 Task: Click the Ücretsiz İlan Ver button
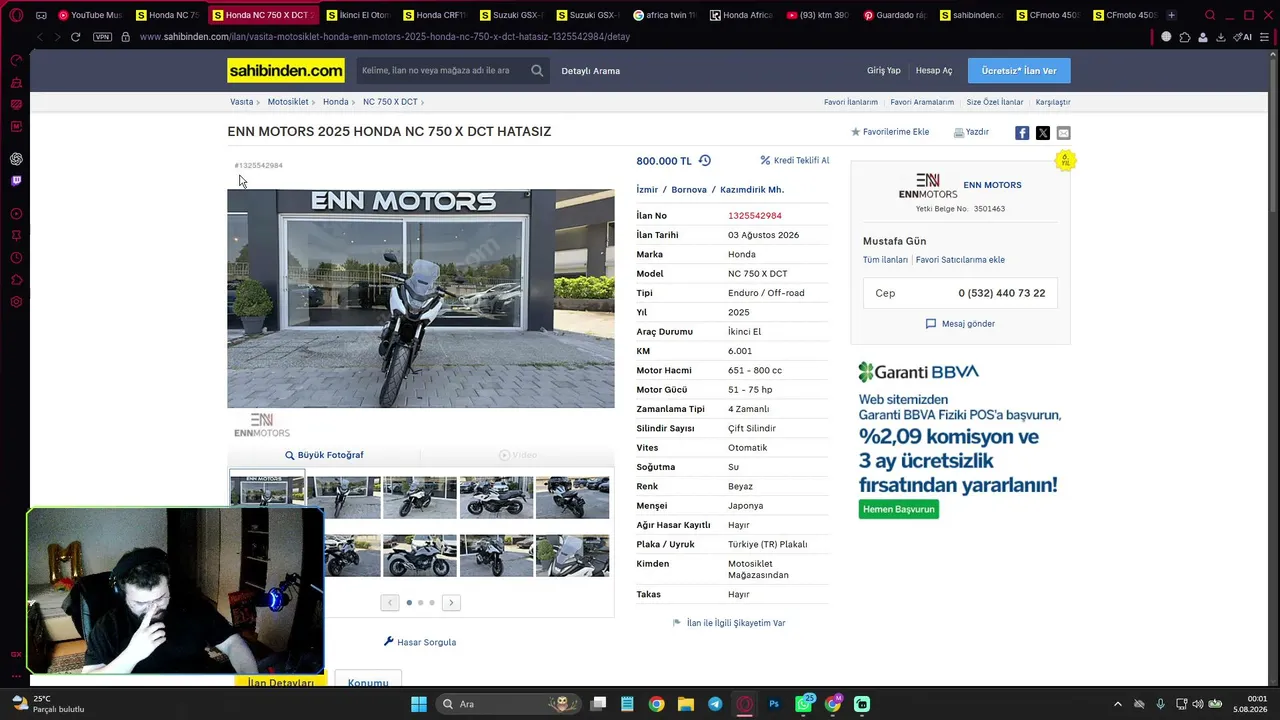point(1019,71)
